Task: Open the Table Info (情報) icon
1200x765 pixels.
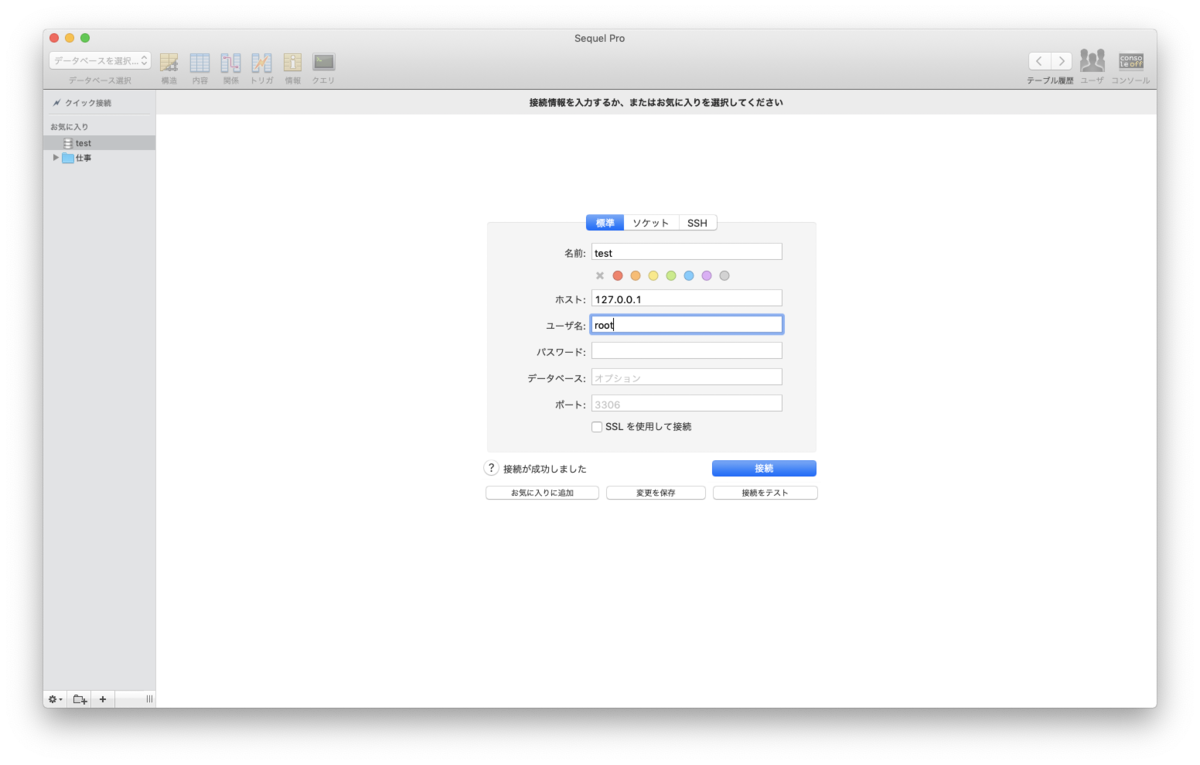Action: 293,62
